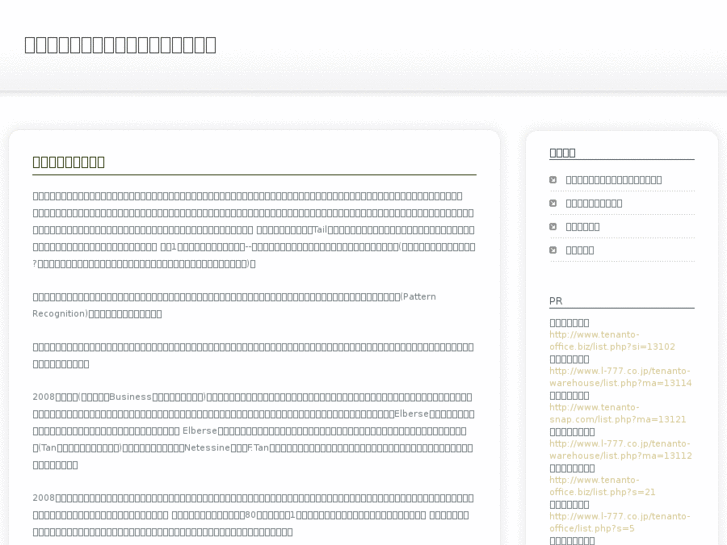This screenshot has height=545, width=727.
Task: Open the l-777.co.jp tenanto-warehouse ma=13114 link
Action: [x=620, y=377]
